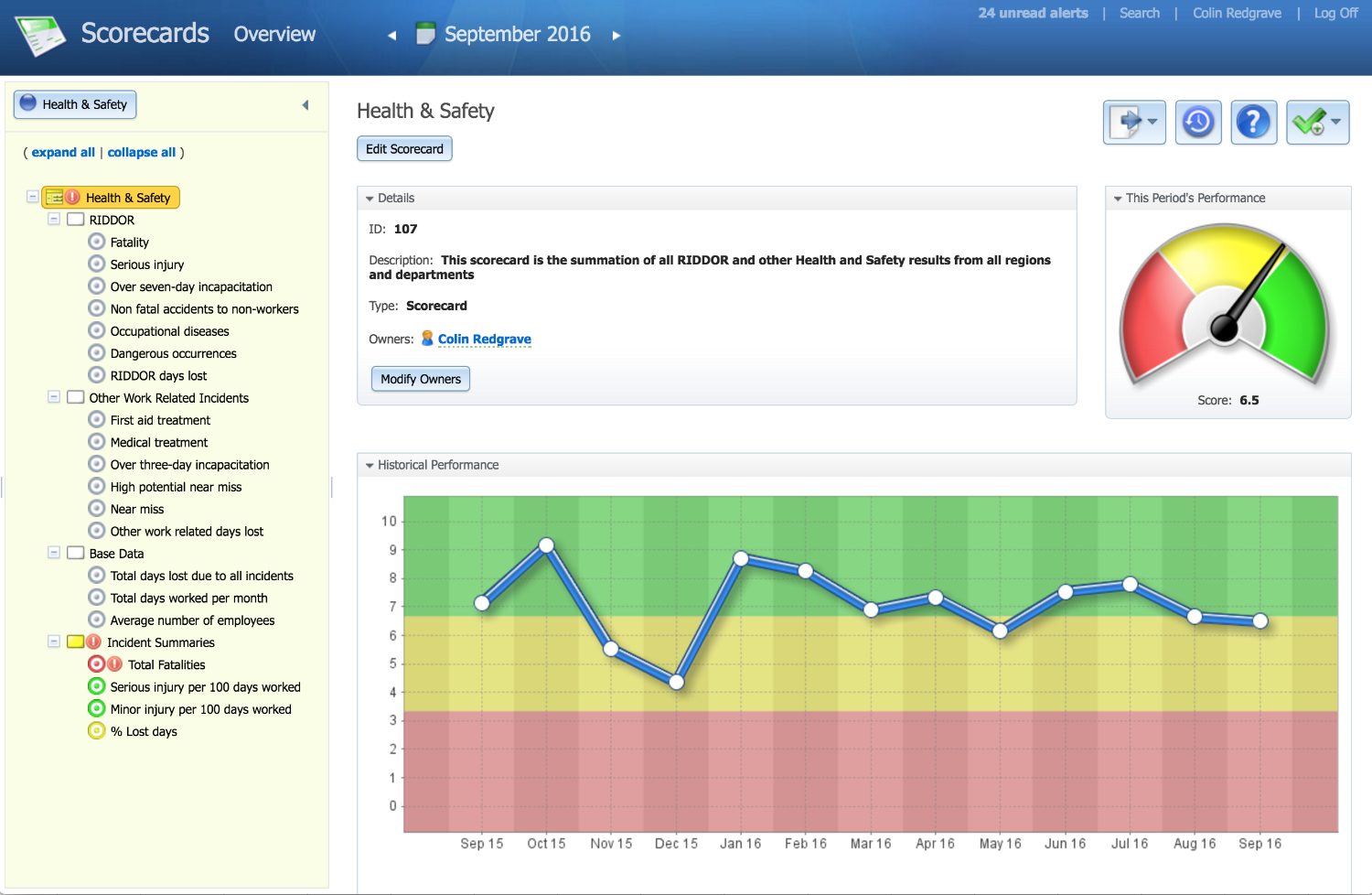Screen dimensions: 1372x895
Task: Click the red Total Fatalities status icon
Action: click(97, 663)
